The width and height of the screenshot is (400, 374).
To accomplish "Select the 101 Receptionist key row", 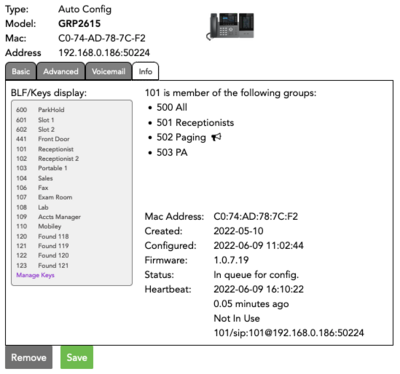I will click(45, 149).
